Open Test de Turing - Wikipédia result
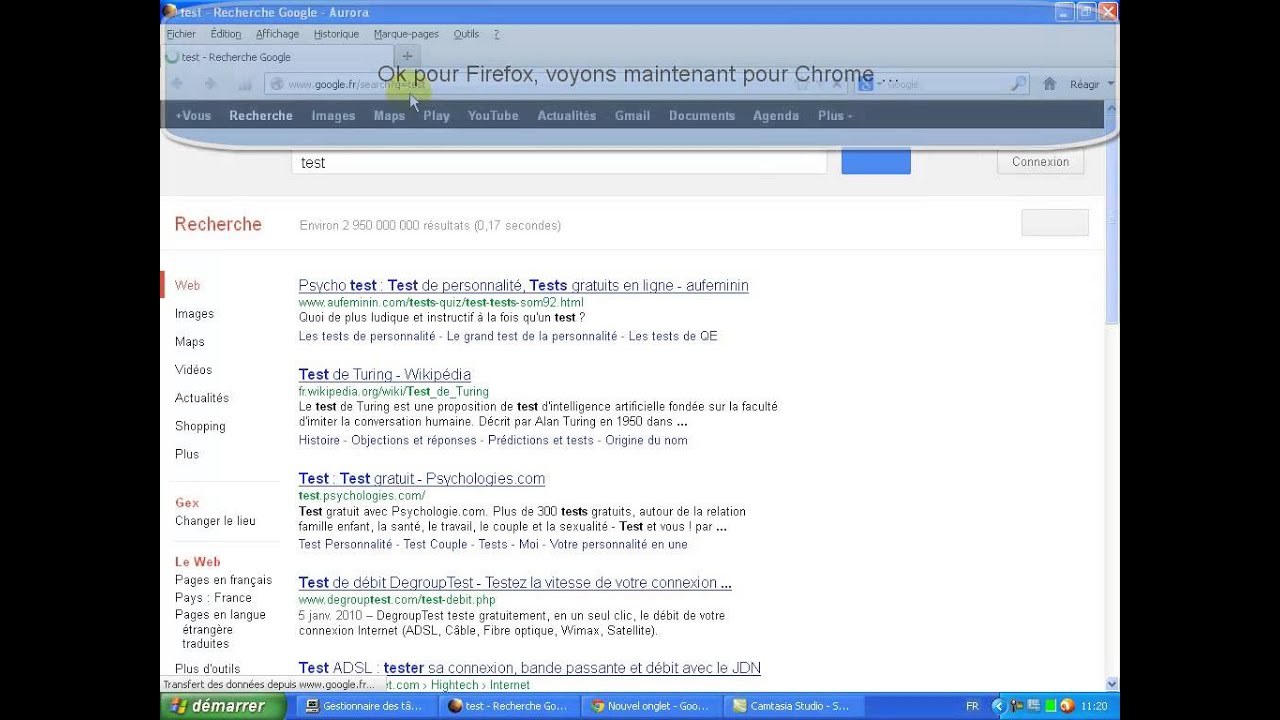 click(x=384, y=375)
